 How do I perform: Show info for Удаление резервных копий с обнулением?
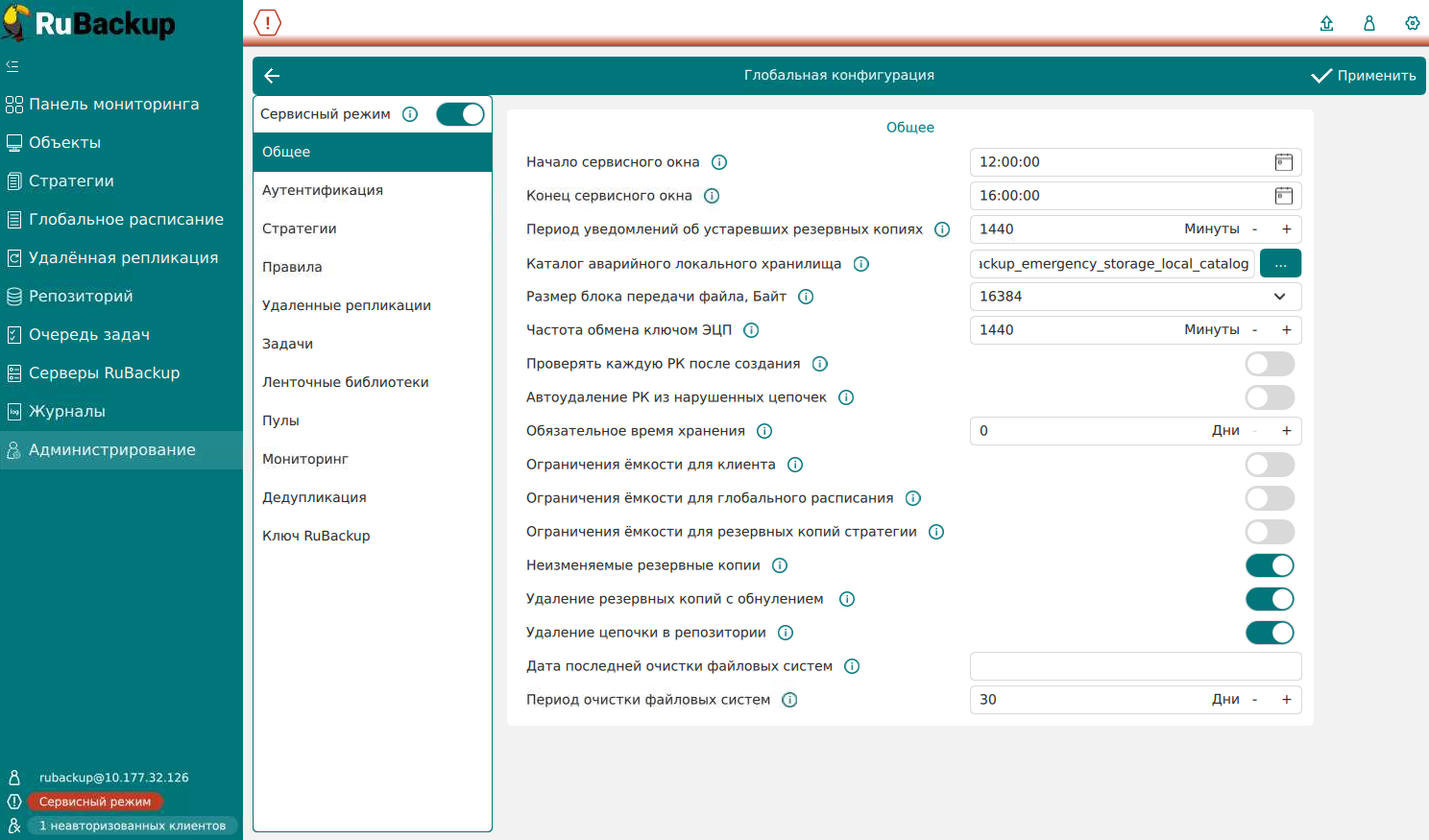pyautogui.click(x=847, y=599)
